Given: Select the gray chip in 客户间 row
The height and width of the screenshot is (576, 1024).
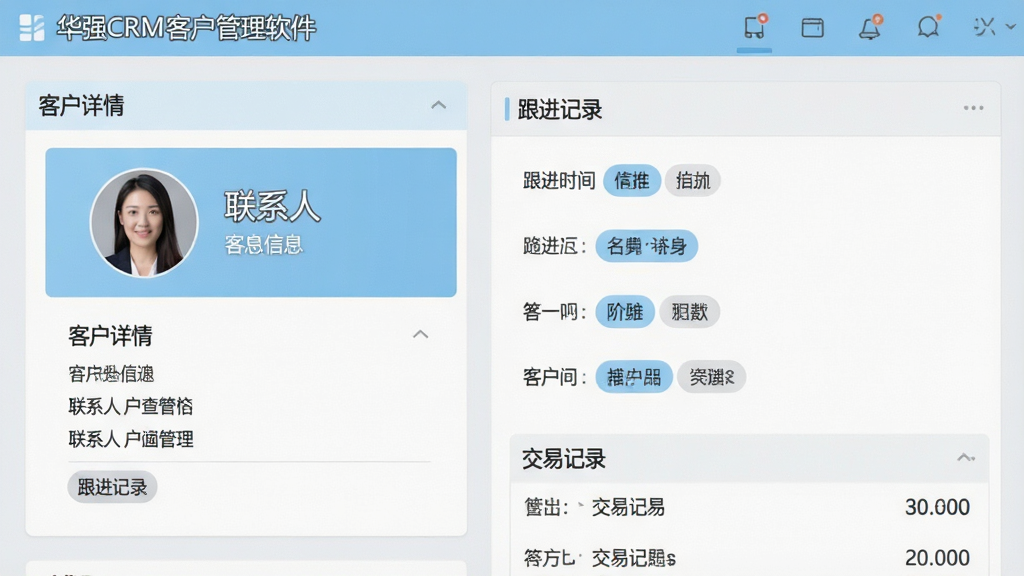Looking at the screenshot, I should [711, 377].
